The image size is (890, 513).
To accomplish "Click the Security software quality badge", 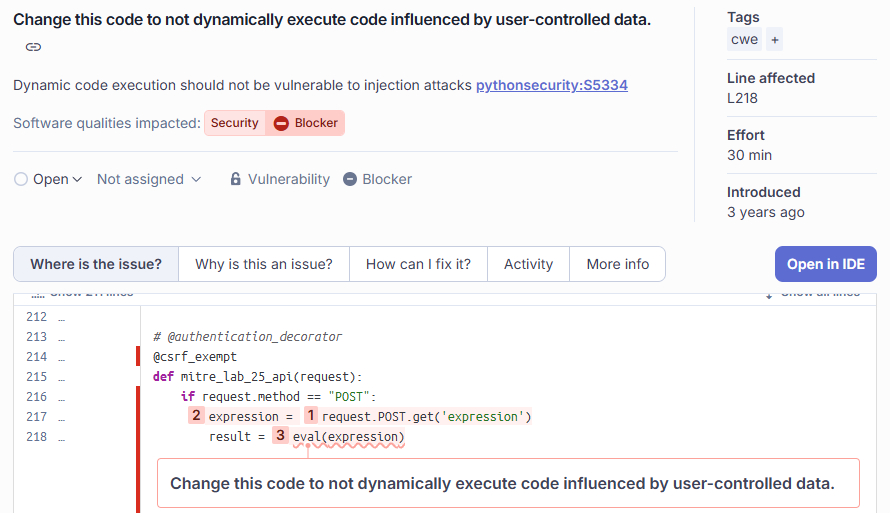I will pyautogui.click(x=234, y=123).
